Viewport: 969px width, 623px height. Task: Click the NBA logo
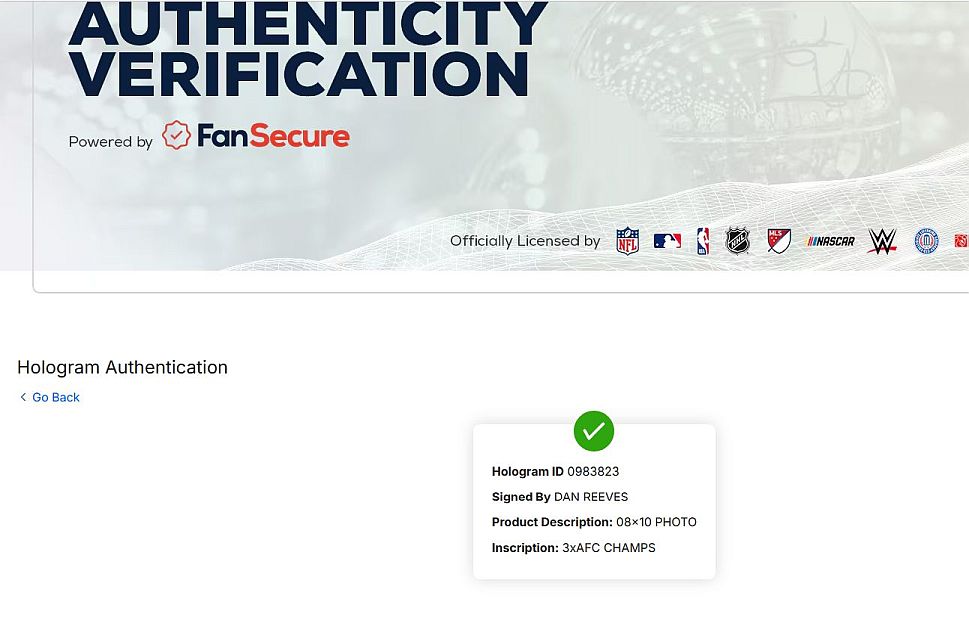point(703,241)
